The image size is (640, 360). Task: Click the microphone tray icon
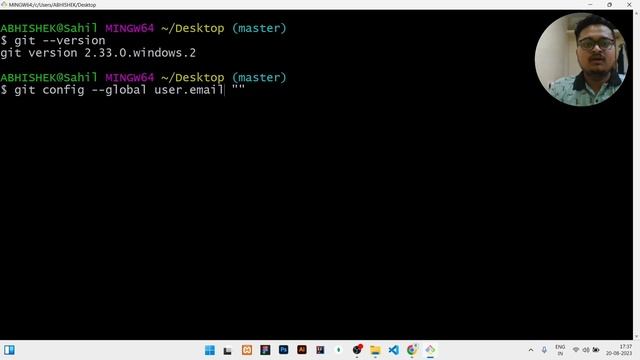coord(544,350)
